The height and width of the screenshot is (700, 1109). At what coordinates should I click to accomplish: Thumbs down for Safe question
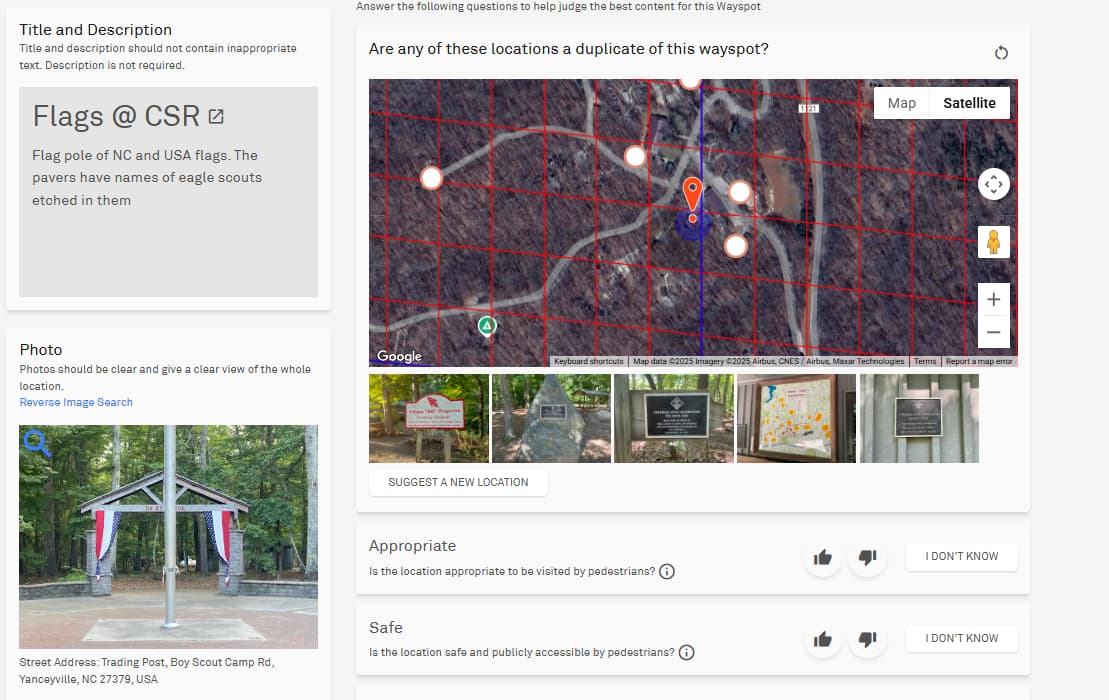click(868, 639)
